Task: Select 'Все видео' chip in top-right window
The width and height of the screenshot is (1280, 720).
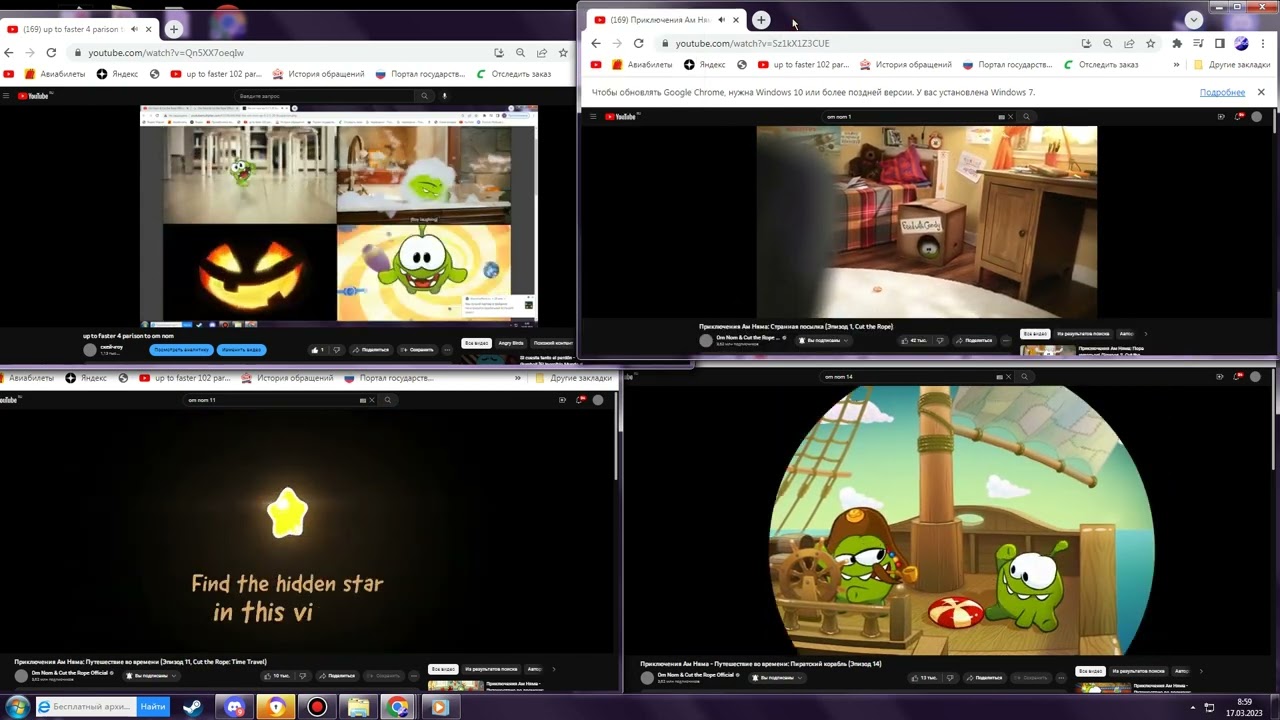Action: pos(1035,333)
